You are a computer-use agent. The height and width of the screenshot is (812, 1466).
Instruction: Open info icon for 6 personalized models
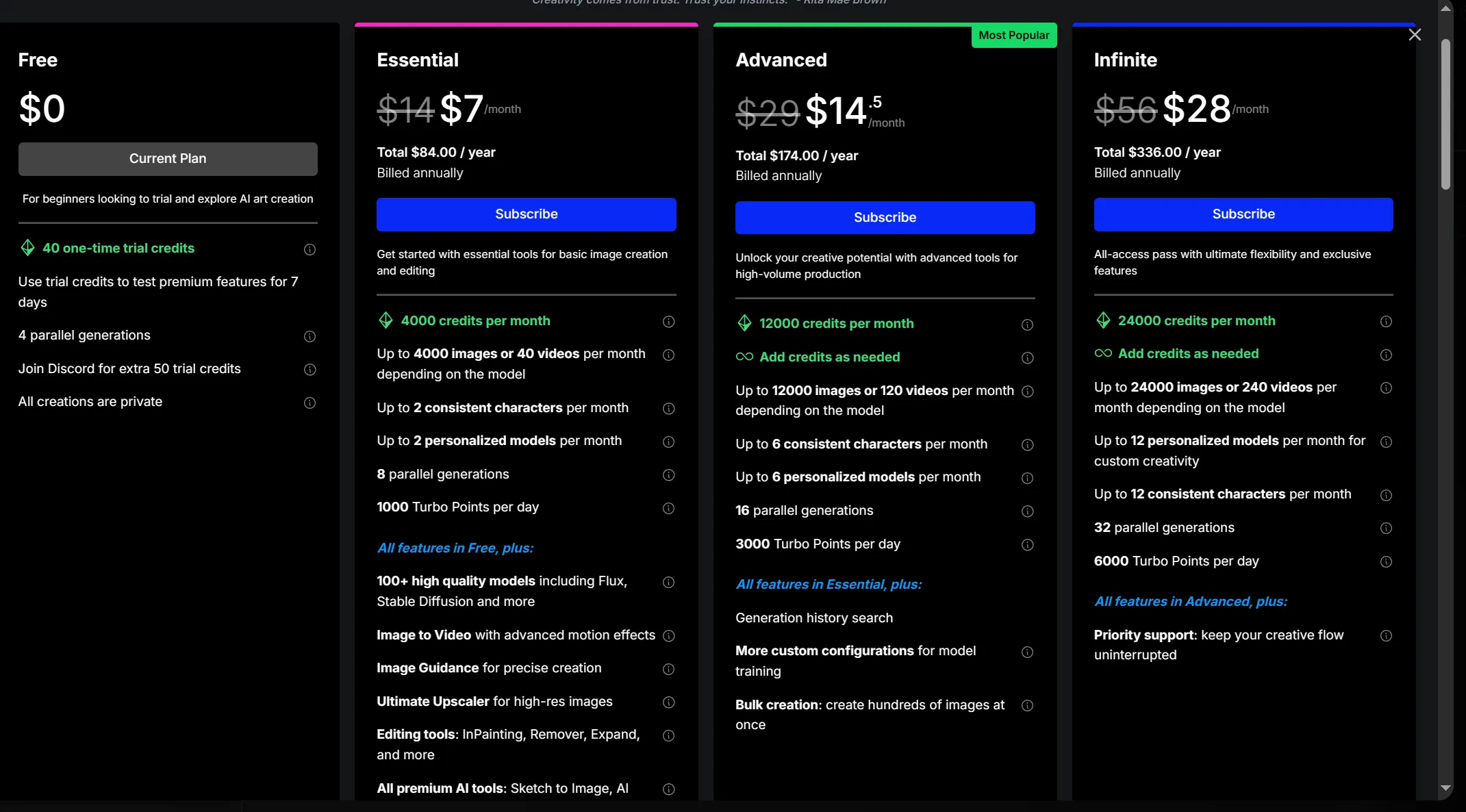[1027, 478]
